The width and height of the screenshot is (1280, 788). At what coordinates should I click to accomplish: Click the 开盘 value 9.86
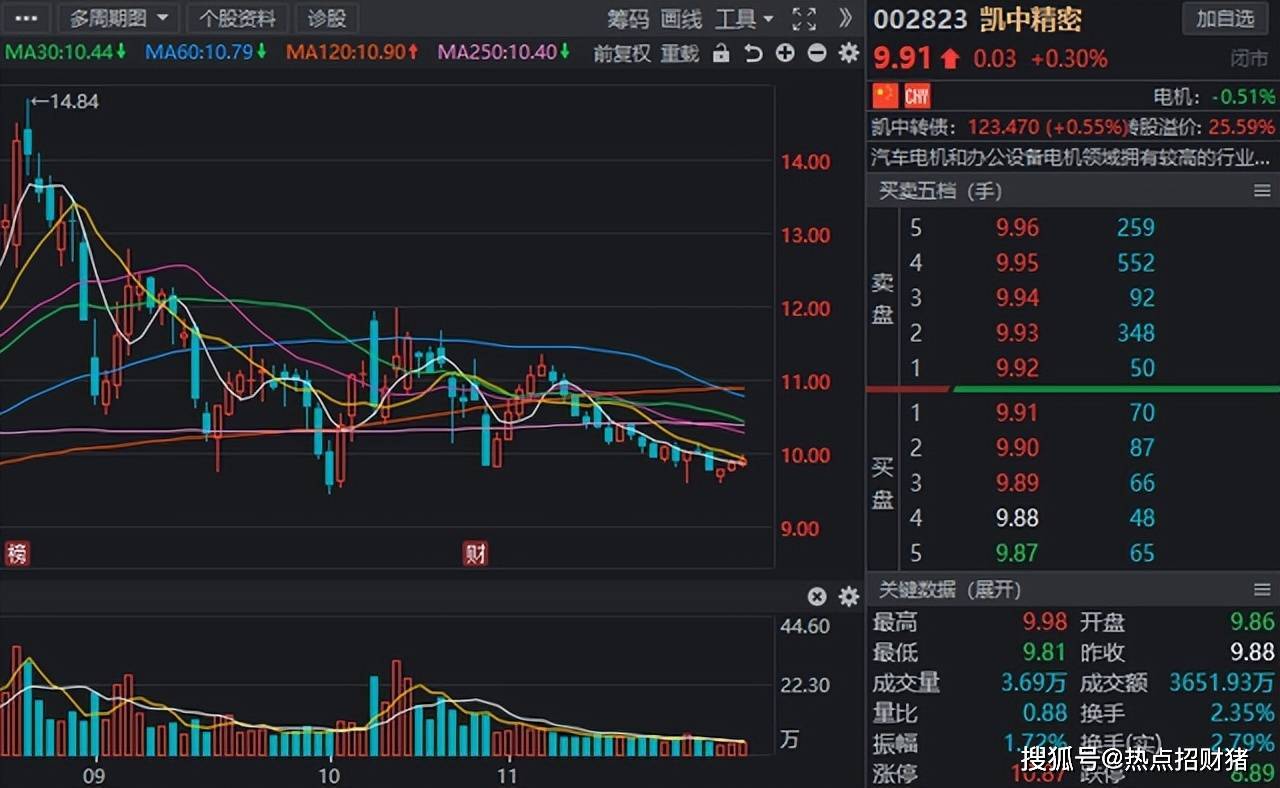1252,623
